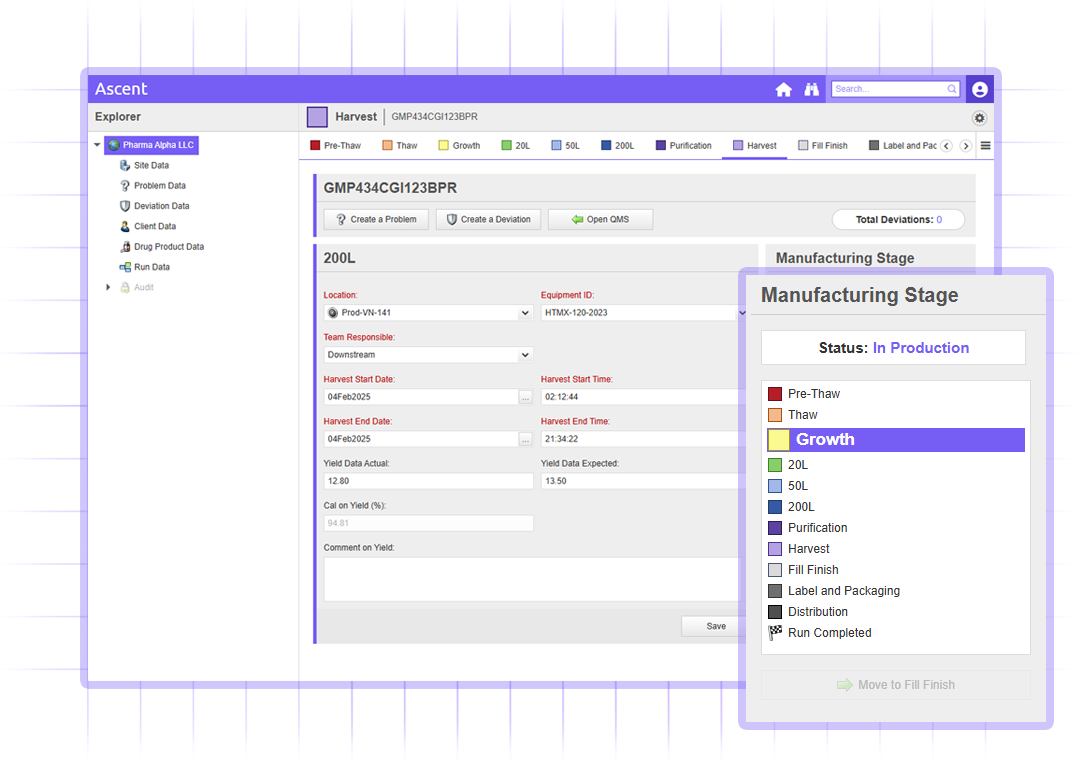The image size is (1080, 767).
Task: Open Drug Product Data item
Action: (168, 247)
